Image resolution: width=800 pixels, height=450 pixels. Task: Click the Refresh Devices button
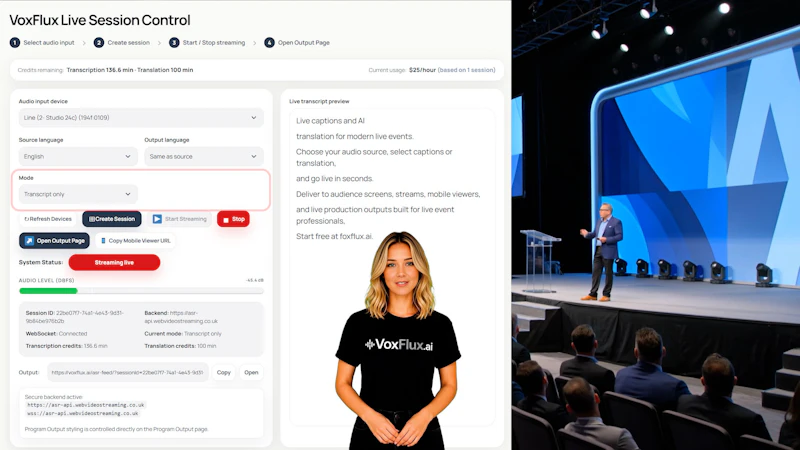click(48, 219)
